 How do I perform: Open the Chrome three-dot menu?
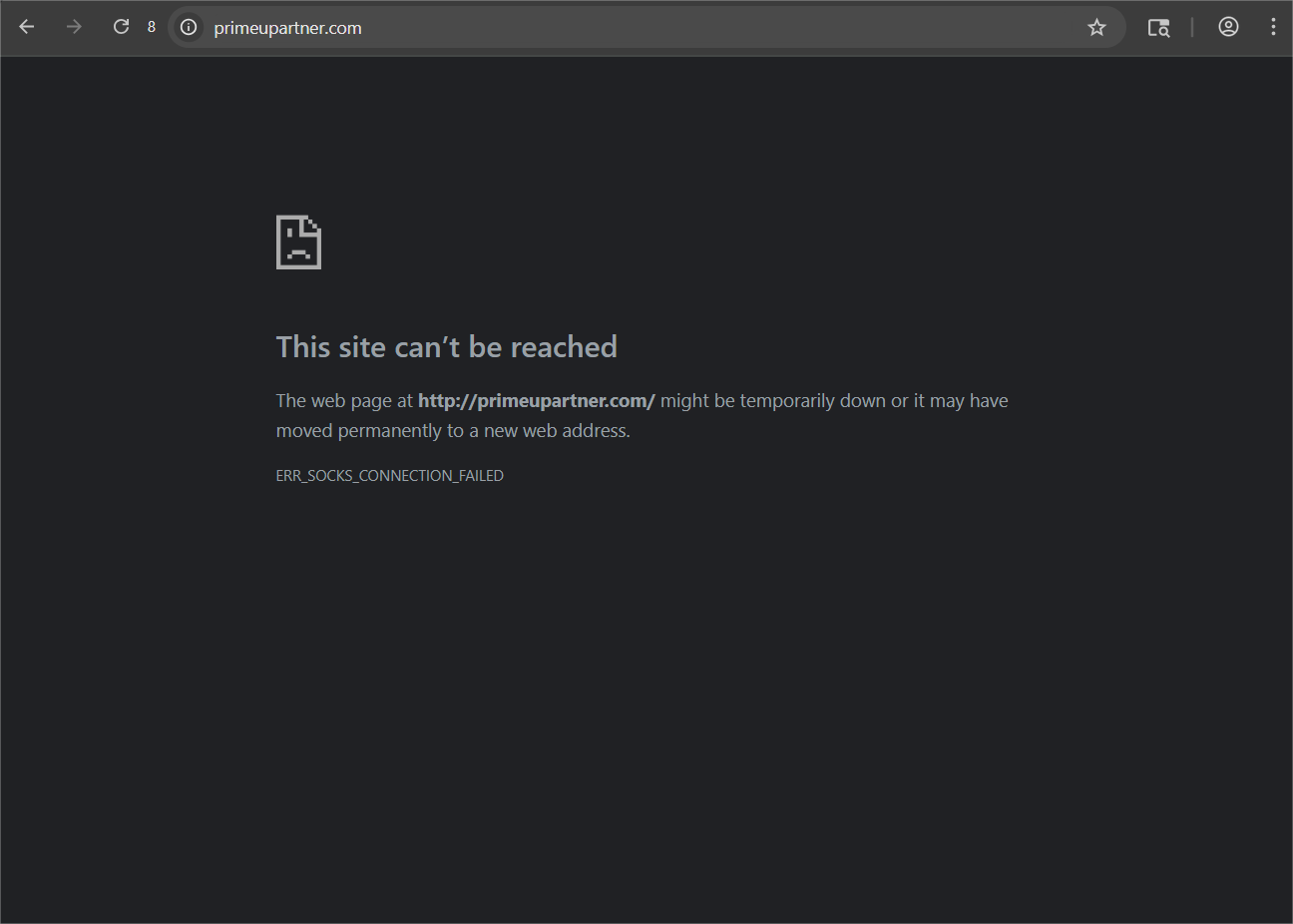(x=1273, y=27)
